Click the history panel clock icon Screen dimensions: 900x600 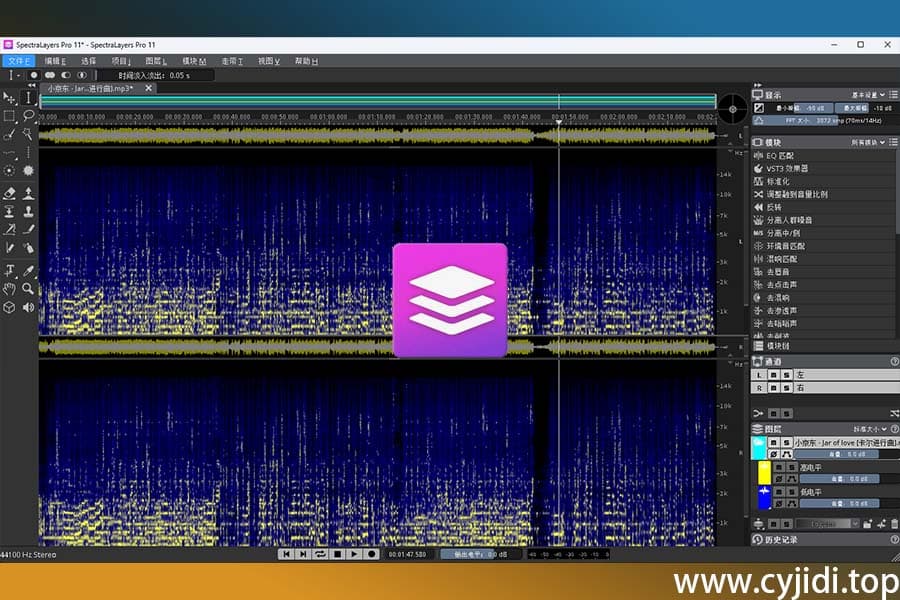point(758,540)
